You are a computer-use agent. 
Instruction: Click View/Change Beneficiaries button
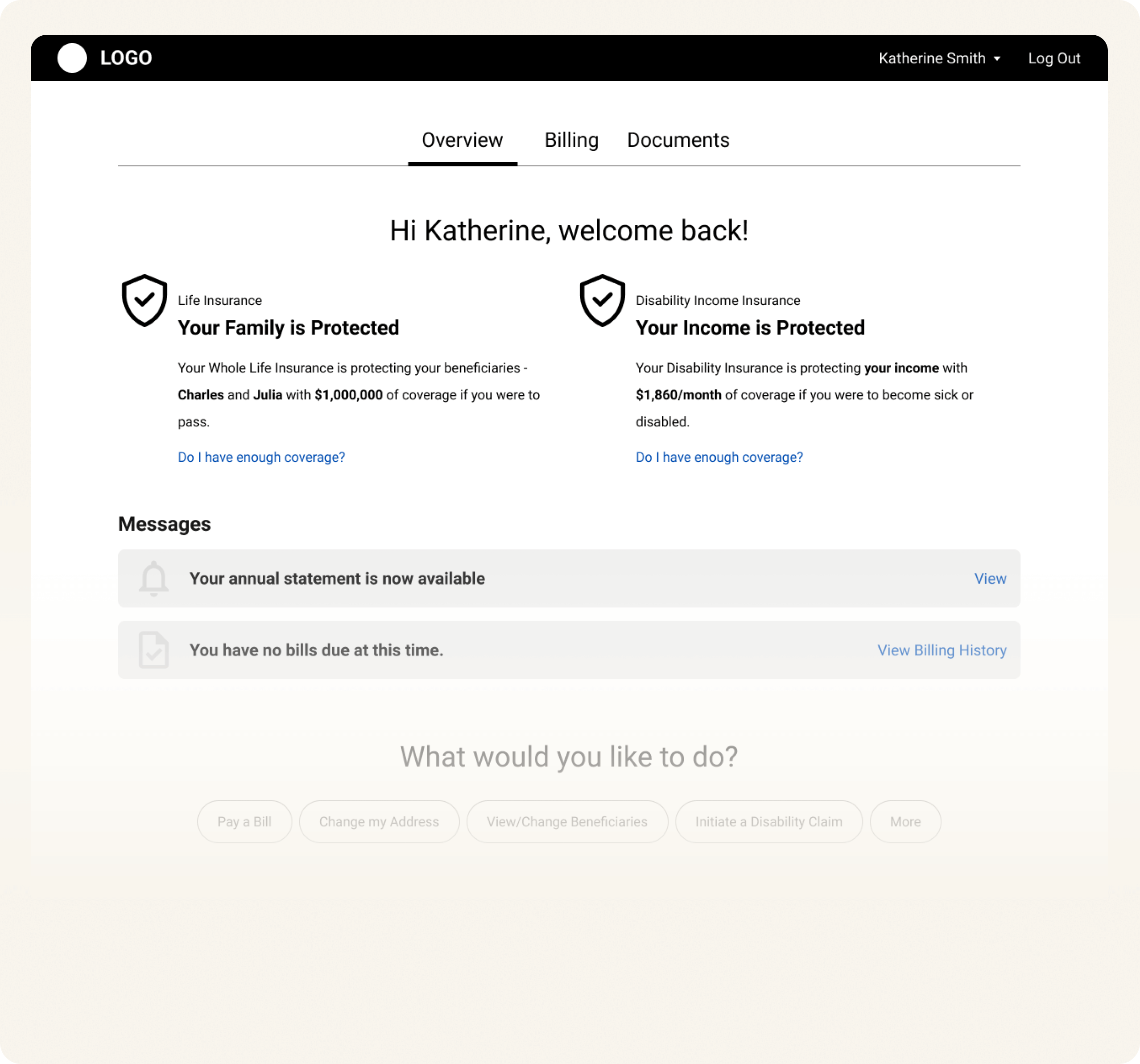pos(567,821)
